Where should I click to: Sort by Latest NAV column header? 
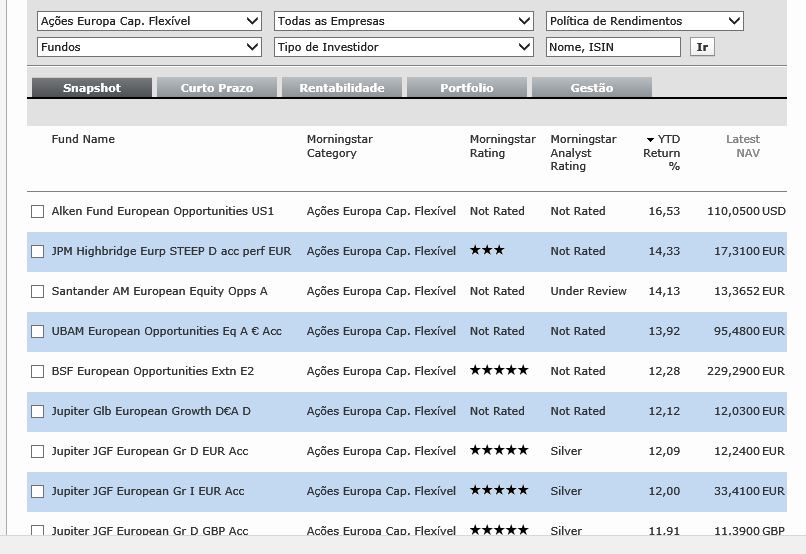click(743, 146)
